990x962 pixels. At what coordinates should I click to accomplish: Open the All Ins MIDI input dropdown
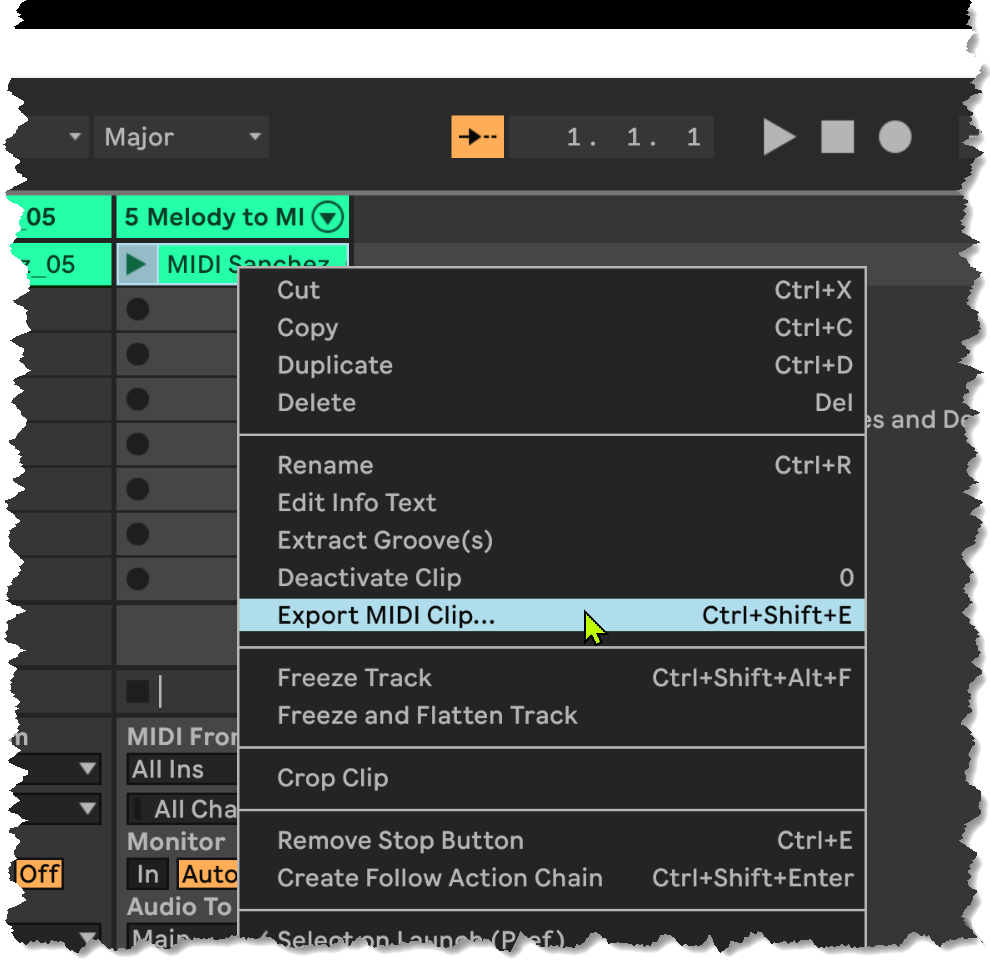(x=180, y=769)
